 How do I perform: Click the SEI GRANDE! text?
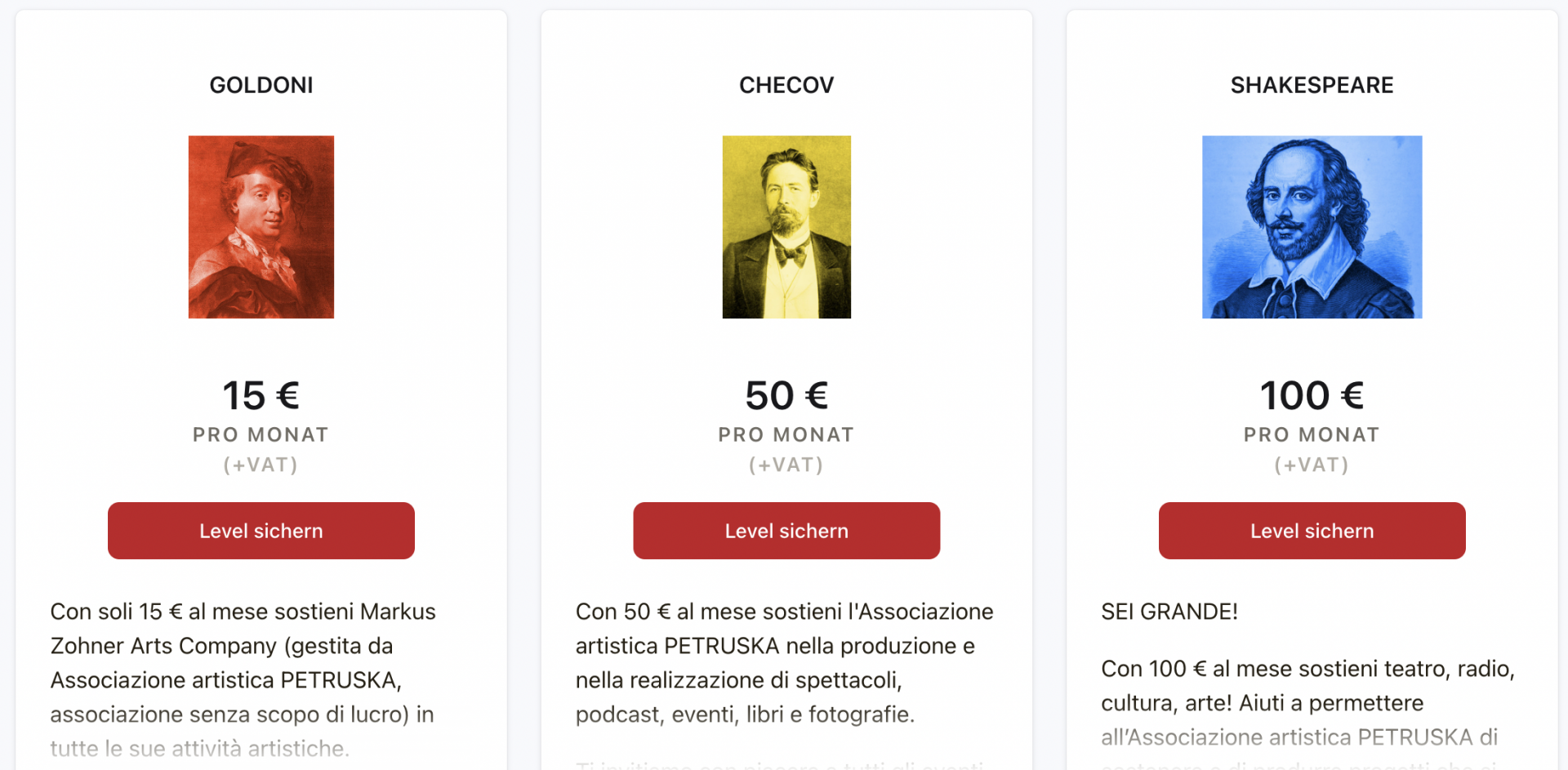pyautogui.click(x=1169, y=612)
